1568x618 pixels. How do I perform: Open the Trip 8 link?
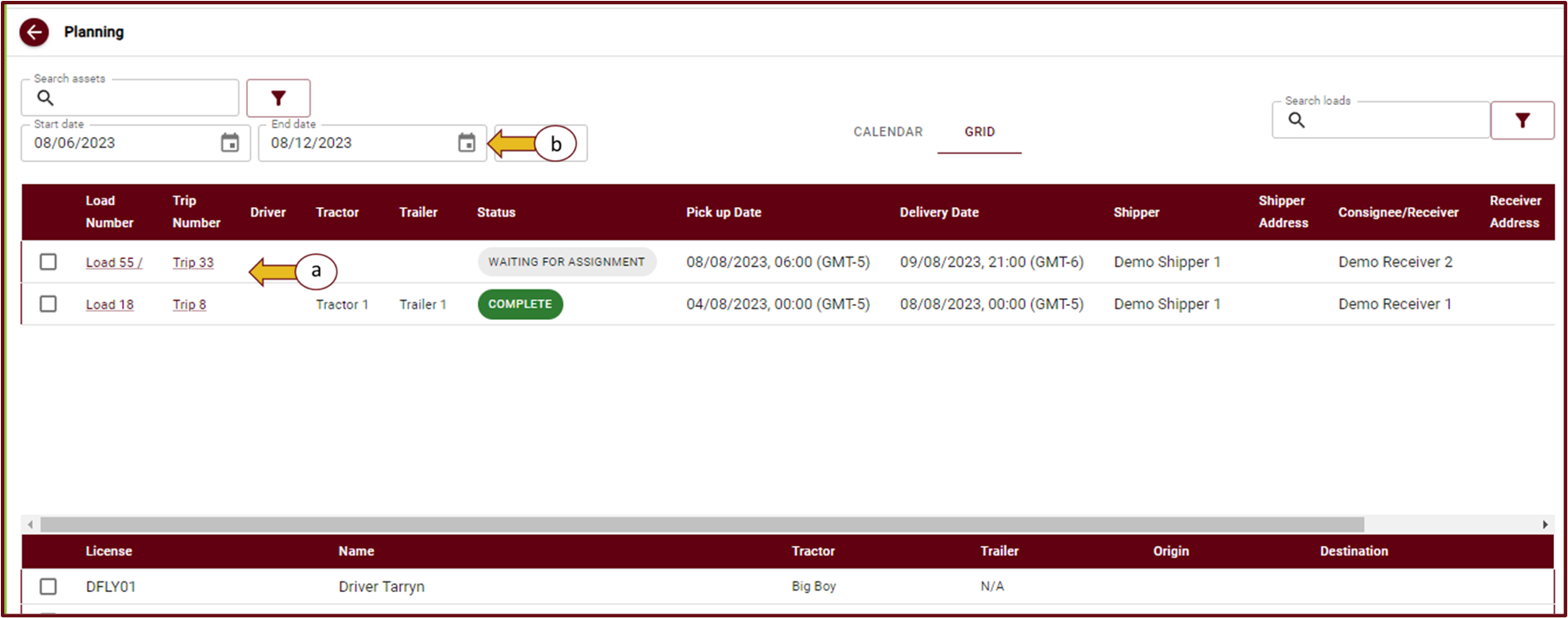pos(189,305)
